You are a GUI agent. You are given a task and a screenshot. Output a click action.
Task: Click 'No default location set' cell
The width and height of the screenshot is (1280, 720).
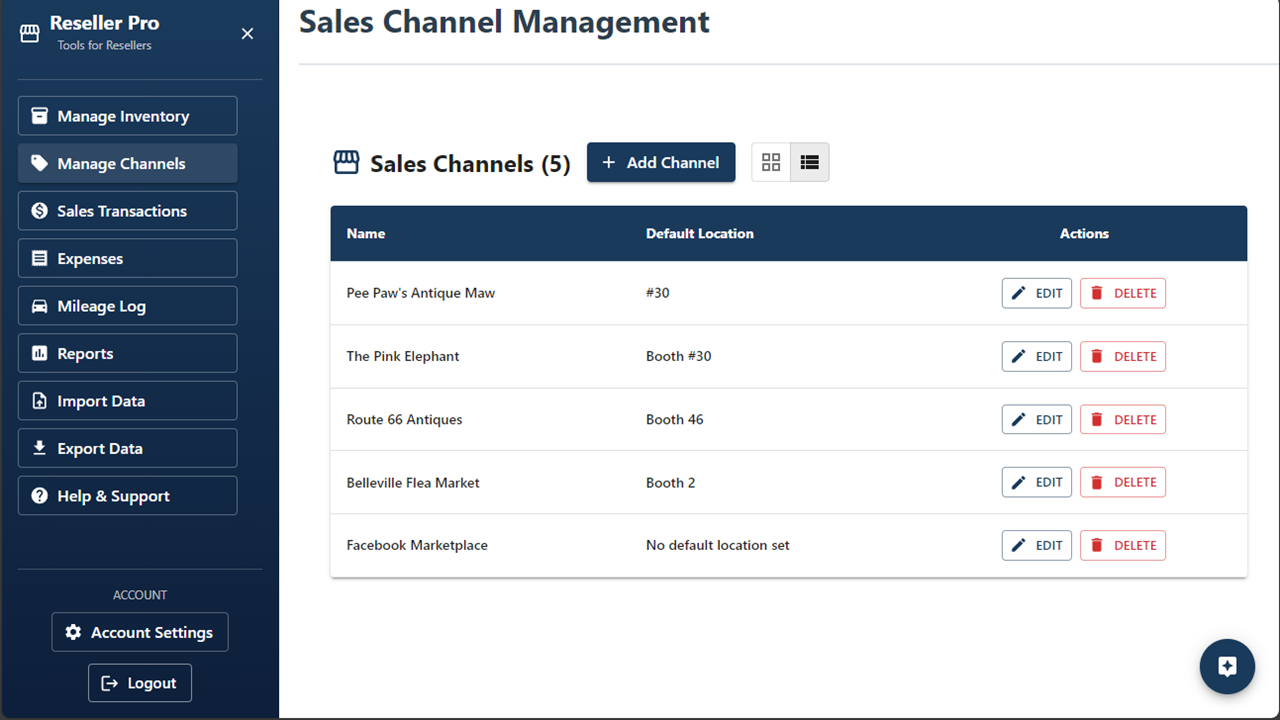click(718, 545)
